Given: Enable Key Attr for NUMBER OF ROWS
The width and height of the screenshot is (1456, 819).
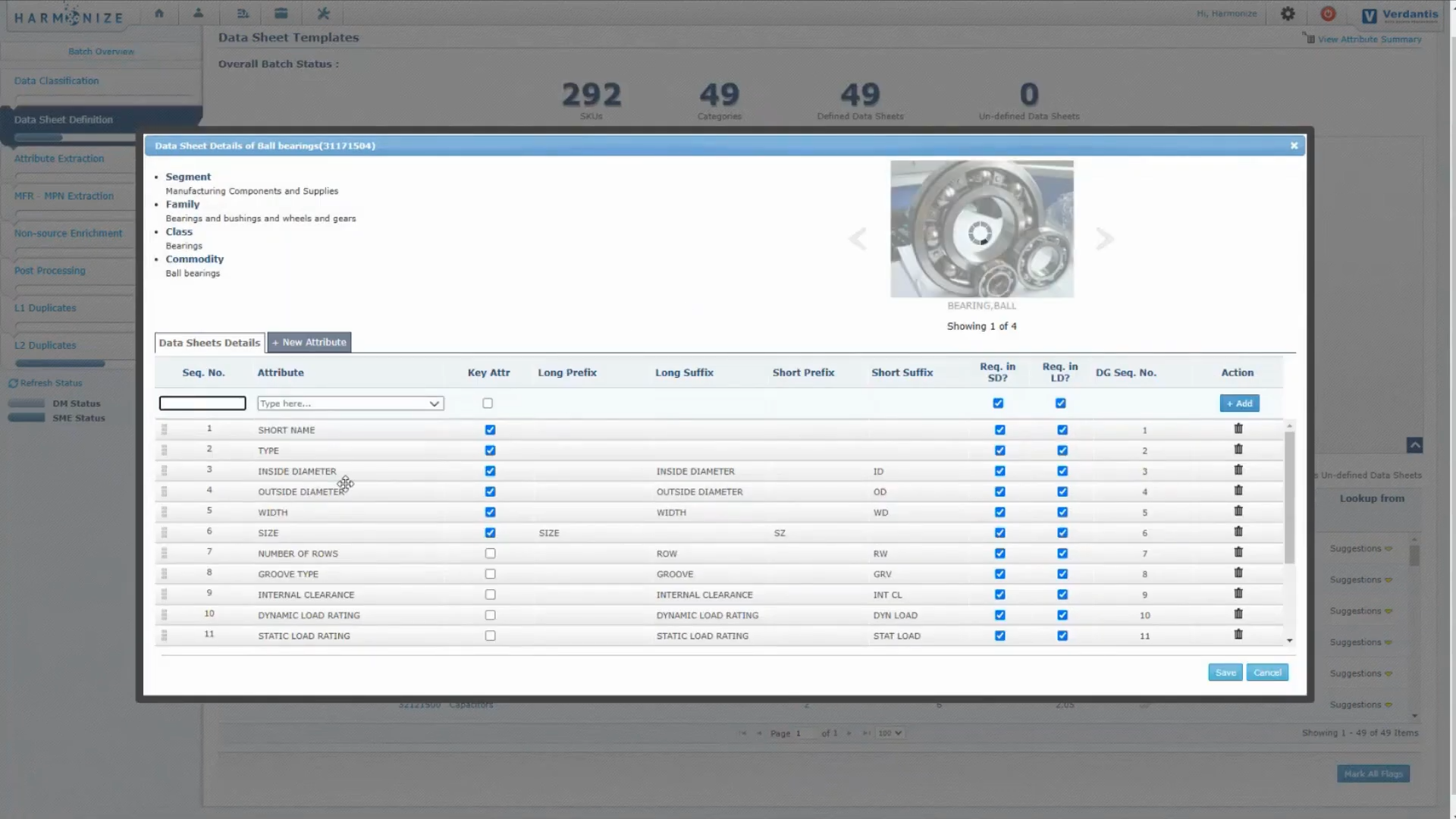Looking at the screenshot, I should [490, 553].
